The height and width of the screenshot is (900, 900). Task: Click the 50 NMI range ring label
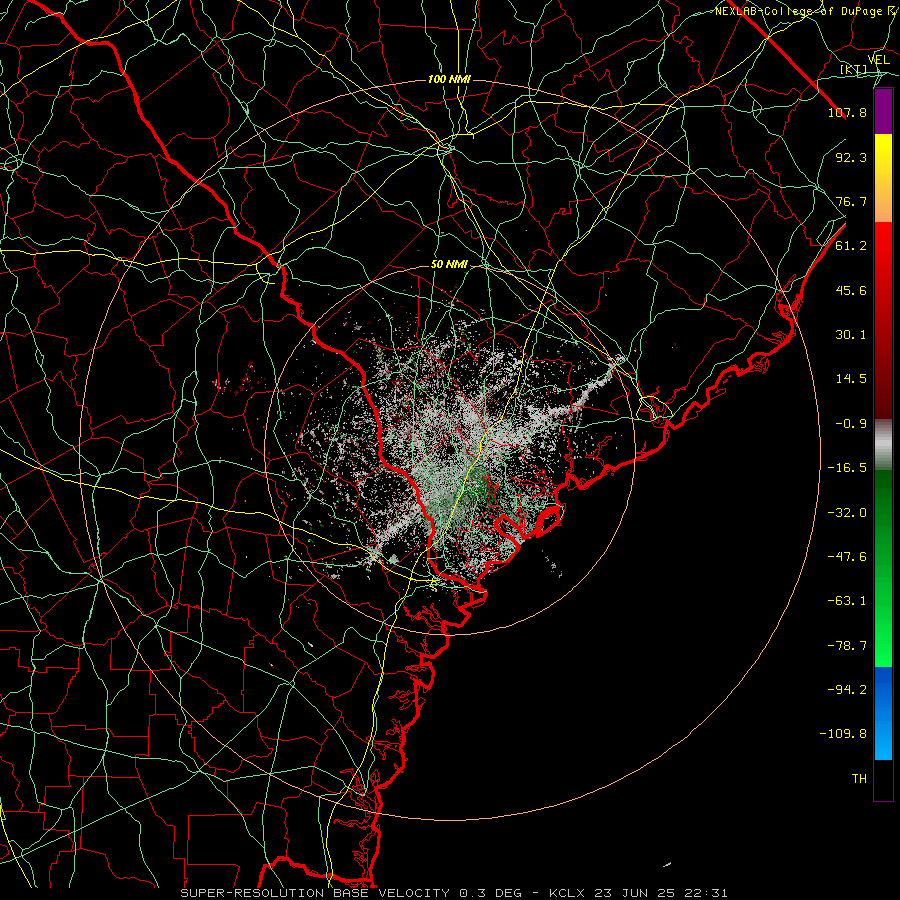pyautogui.click(x=449, y=264)
